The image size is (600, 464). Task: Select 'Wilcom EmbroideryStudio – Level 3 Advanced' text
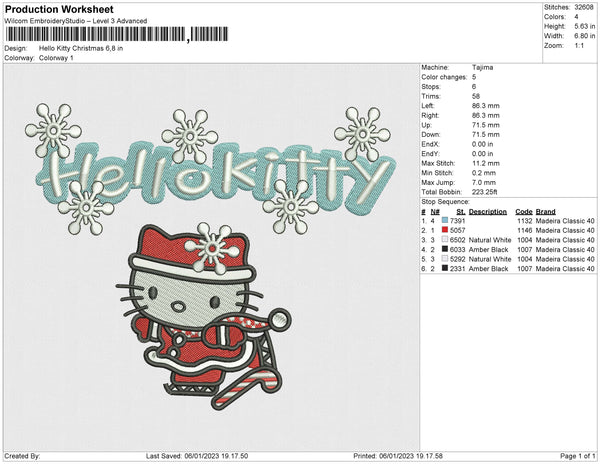pyautogui.click(x=76, y=21)
